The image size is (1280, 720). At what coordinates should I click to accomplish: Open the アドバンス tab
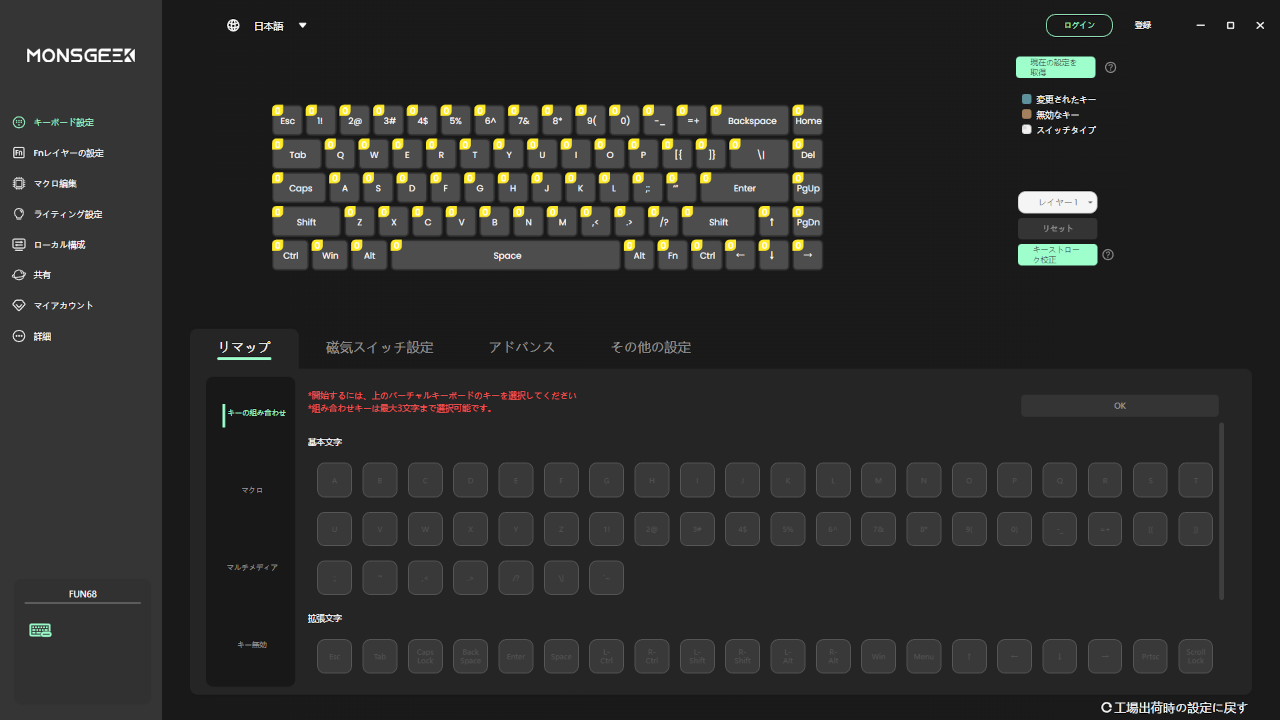(521, 348)
